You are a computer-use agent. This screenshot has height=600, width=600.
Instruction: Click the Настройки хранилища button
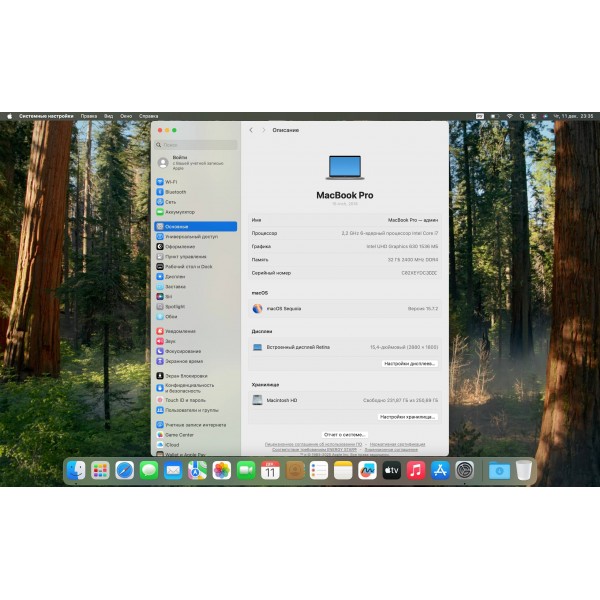click(x=408, y=416)
